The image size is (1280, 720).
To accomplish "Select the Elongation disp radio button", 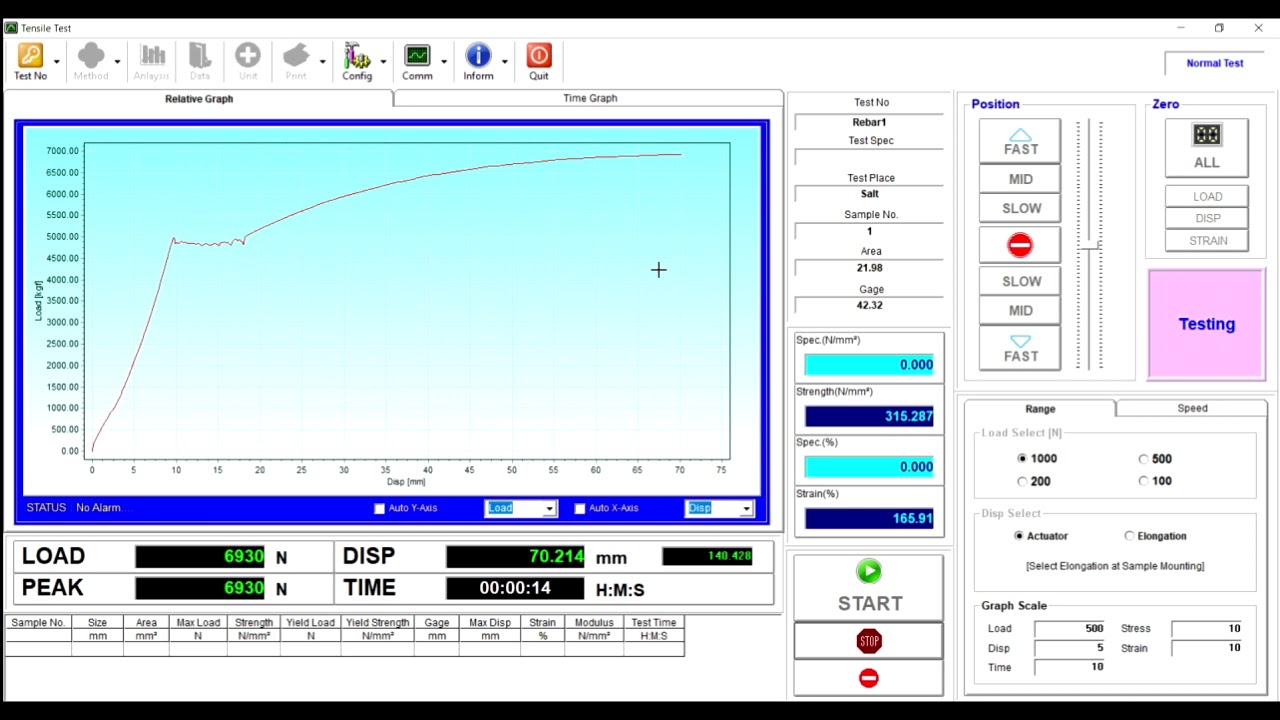I will coord(1129,536).
